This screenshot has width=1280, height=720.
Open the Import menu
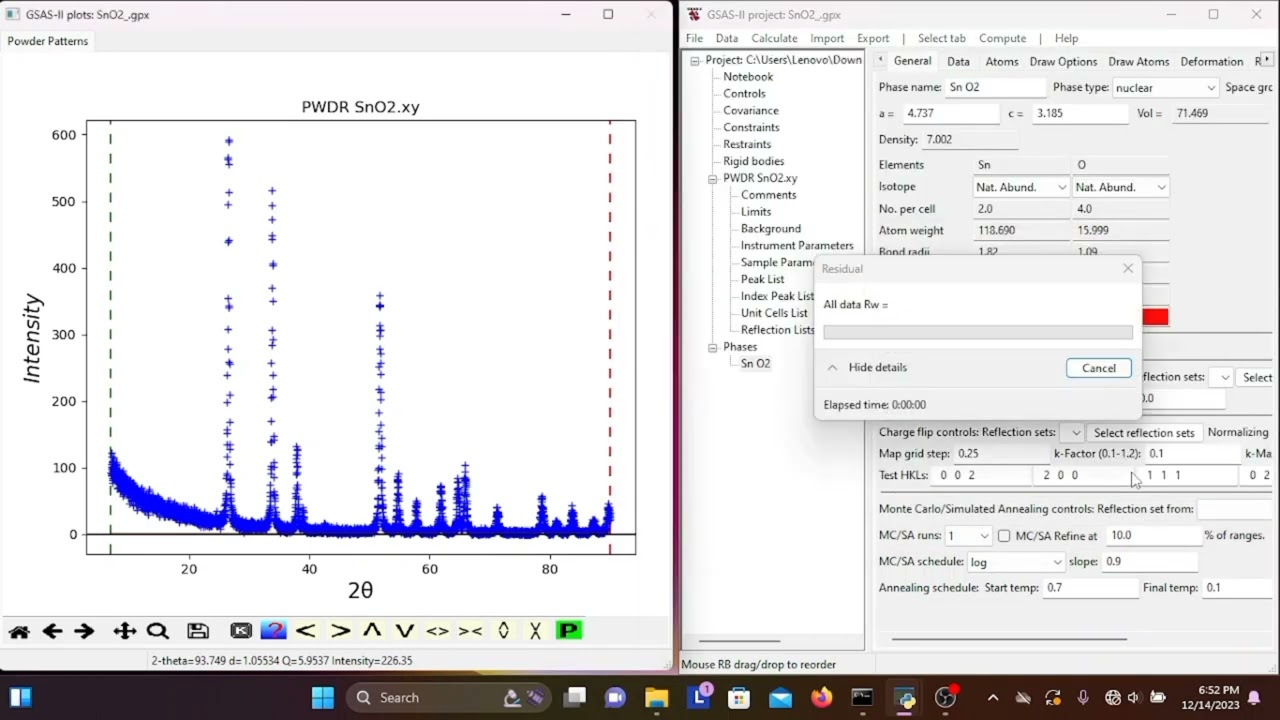[x=827, y=38]
